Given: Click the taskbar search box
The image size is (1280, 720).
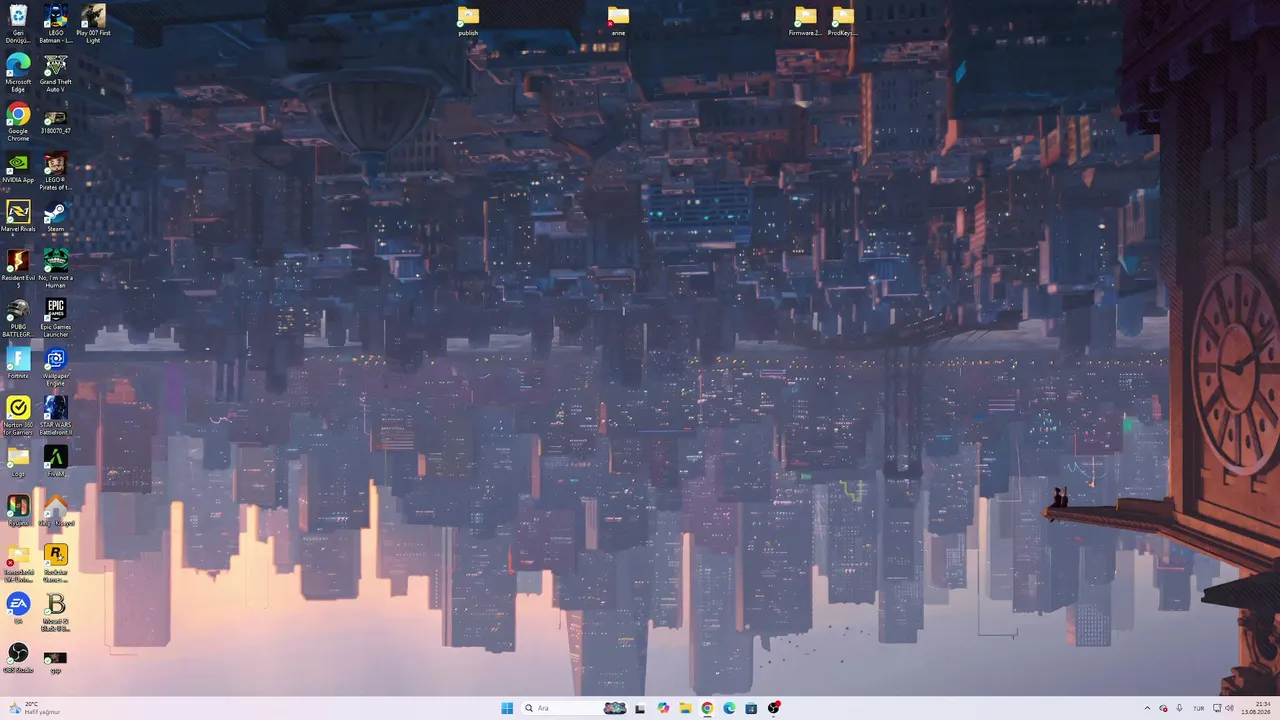Looking at the screenshot, I should point(574,708).
